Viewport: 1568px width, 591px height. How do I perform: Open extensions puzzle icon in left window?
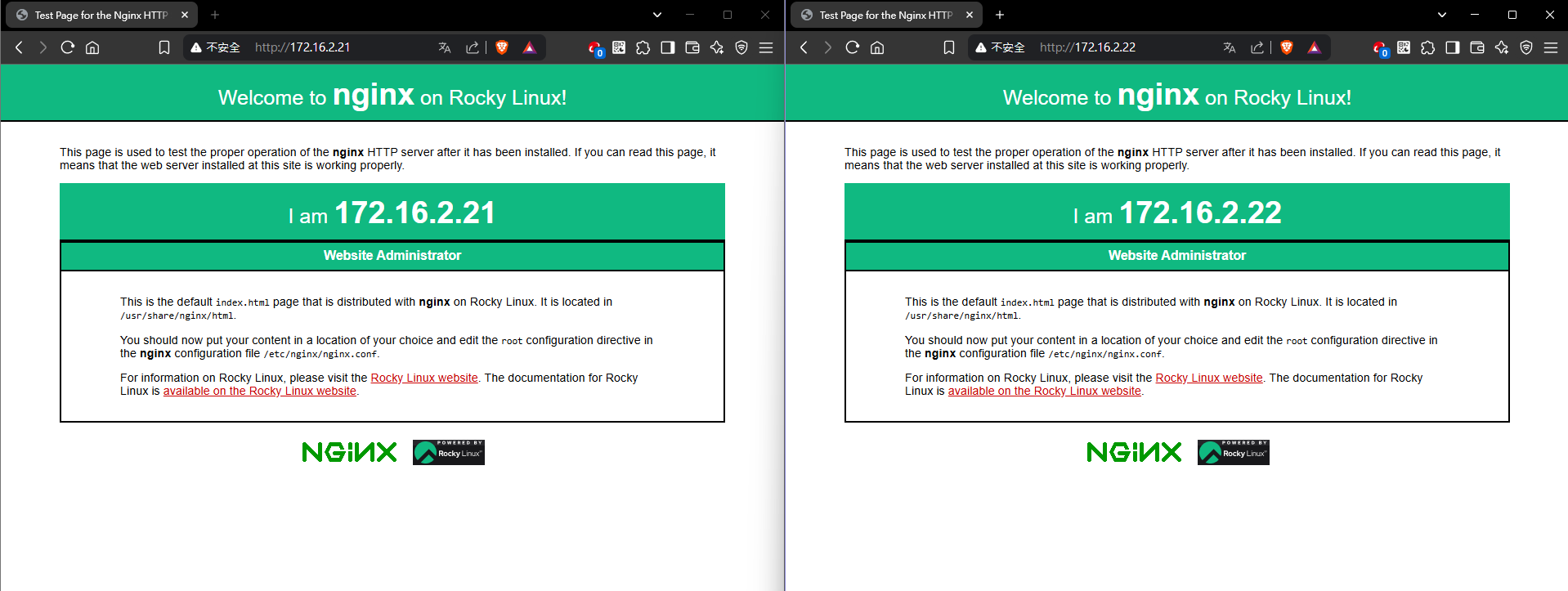point(643,47)
